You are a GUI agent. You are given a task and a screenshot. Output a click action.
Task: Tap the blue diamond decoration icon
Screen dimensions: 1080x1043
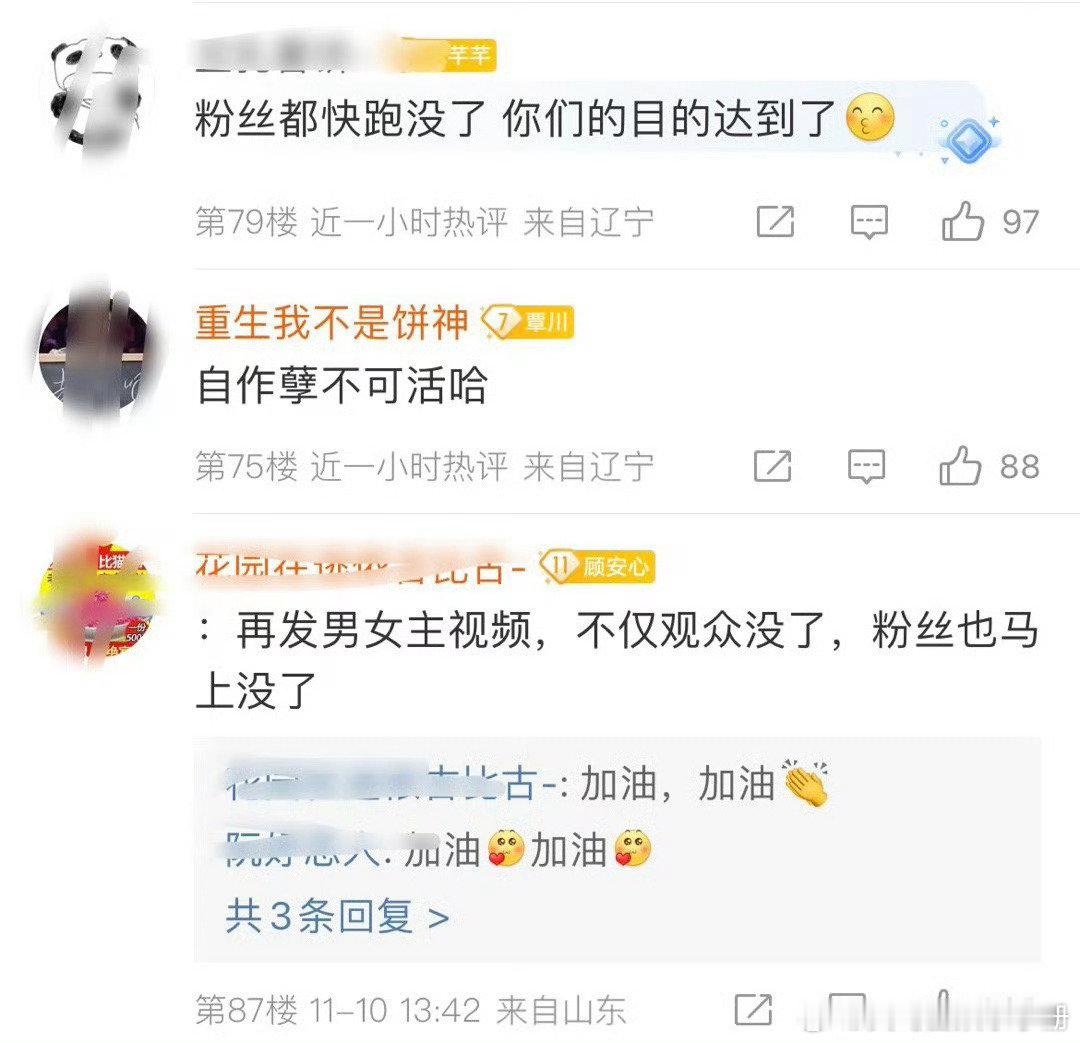pyautogui.click(x=969, y=141)
